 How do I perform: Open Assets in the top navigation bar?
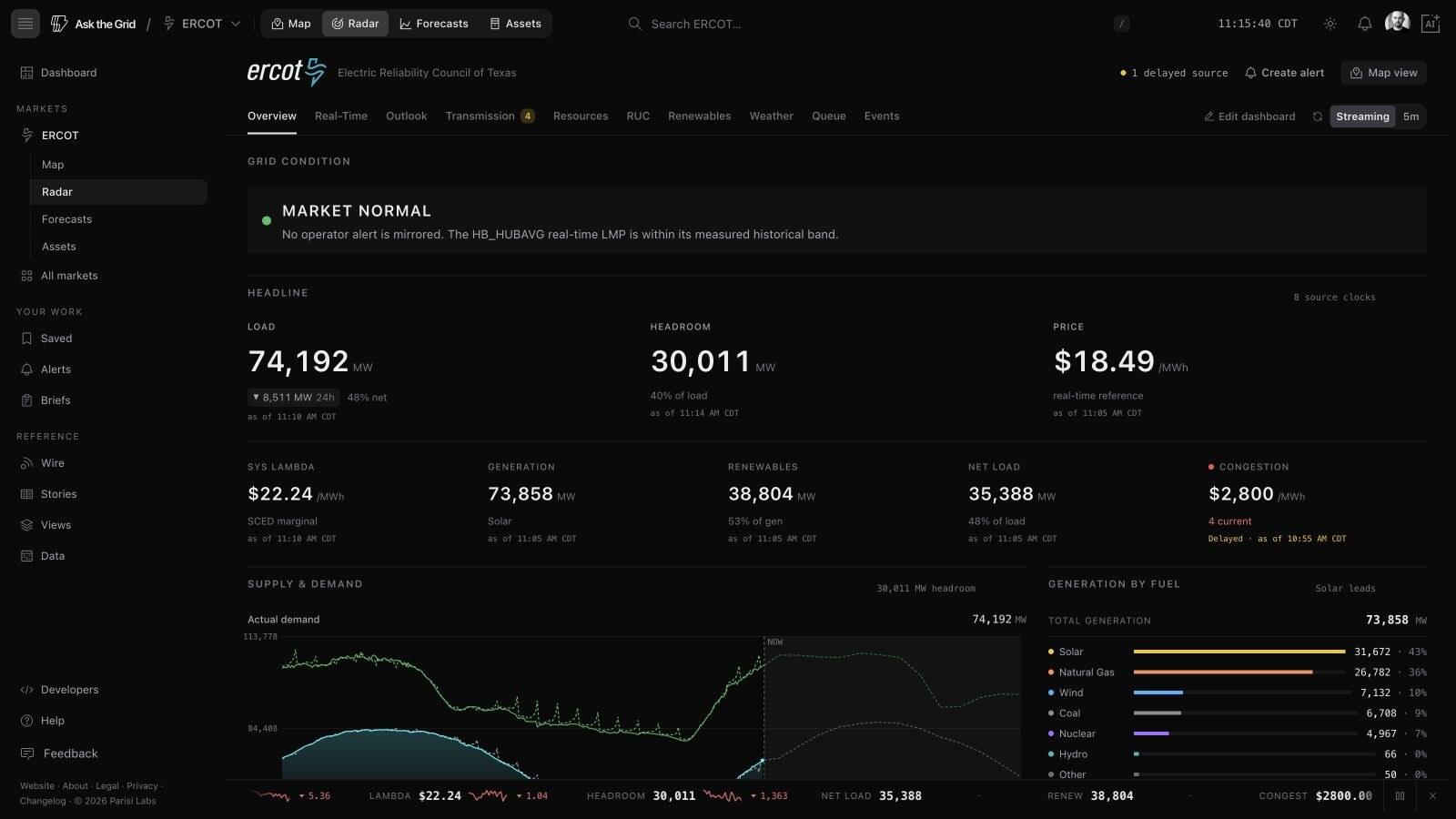pos(515,24)
